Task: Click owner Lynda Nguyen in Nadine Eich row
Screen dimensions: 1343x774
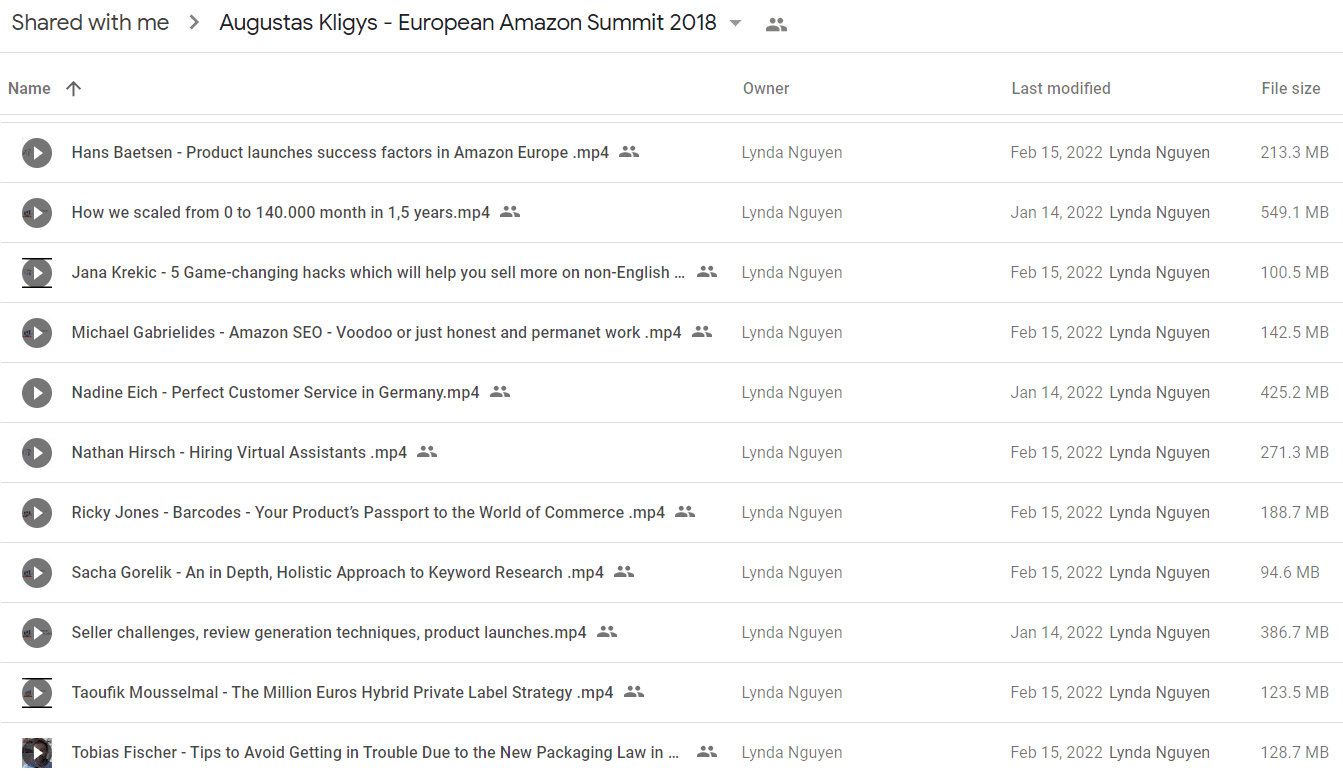Action: 792,393
